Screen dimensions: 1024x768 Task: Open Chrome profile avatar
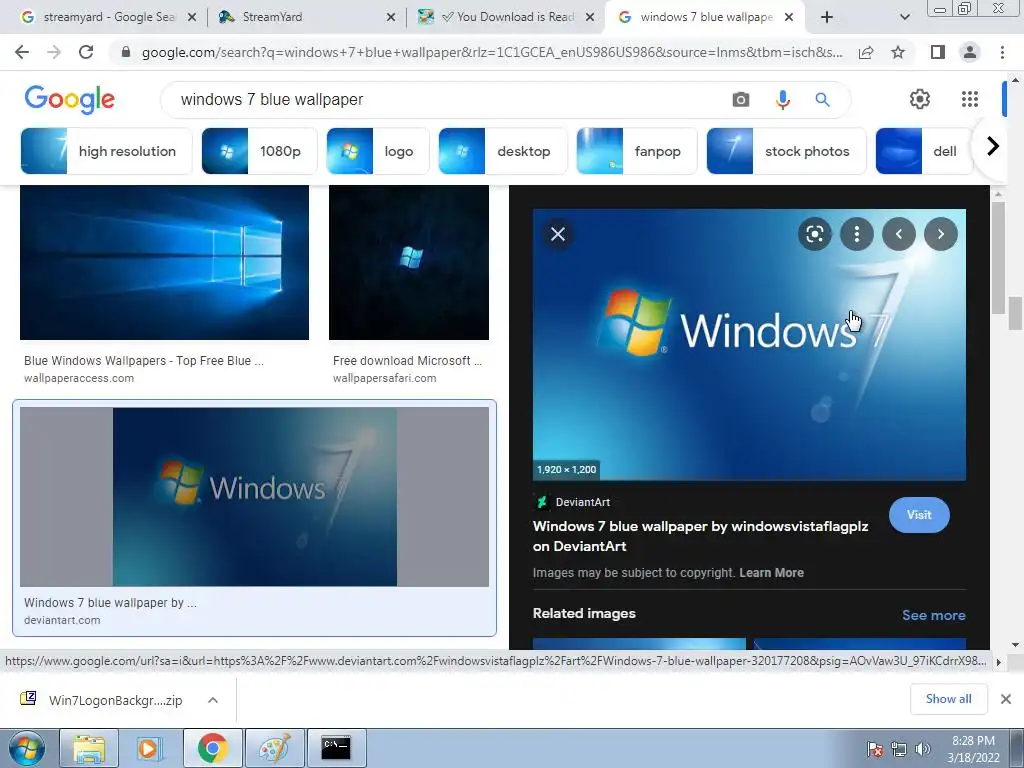(x=970, y=52)
